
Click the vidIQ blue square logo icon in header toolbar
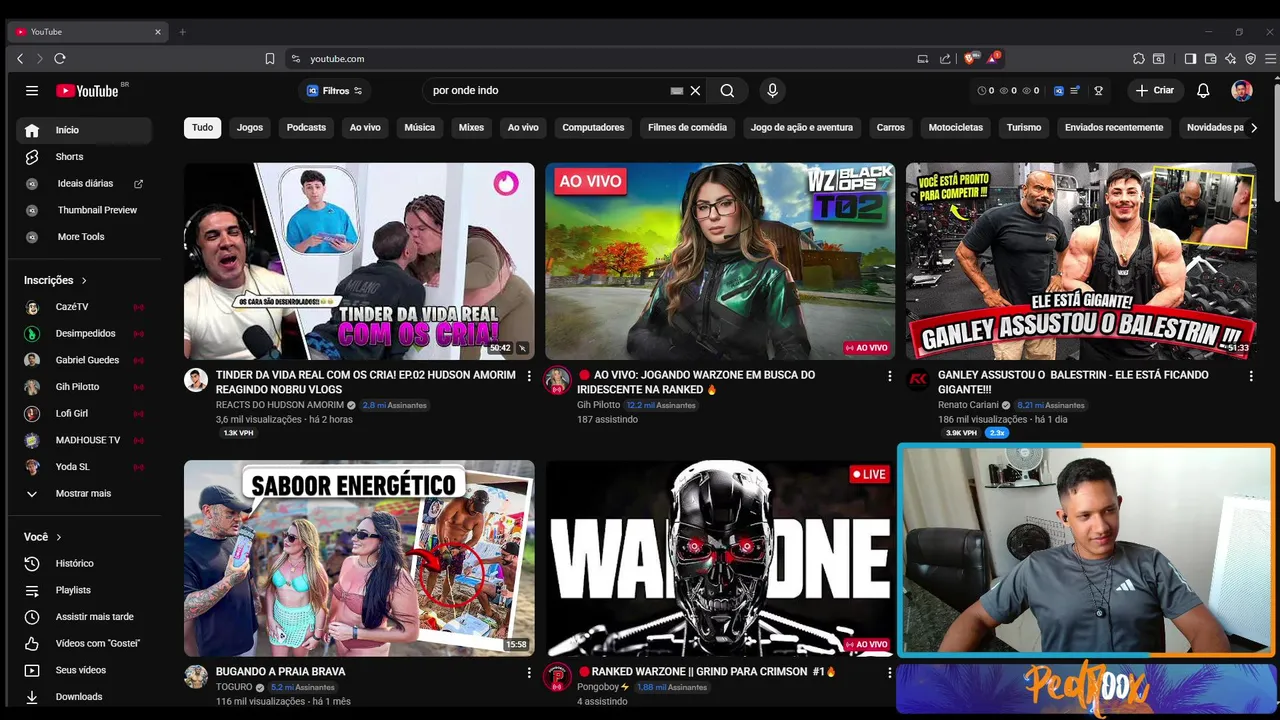click(1058, 91)
